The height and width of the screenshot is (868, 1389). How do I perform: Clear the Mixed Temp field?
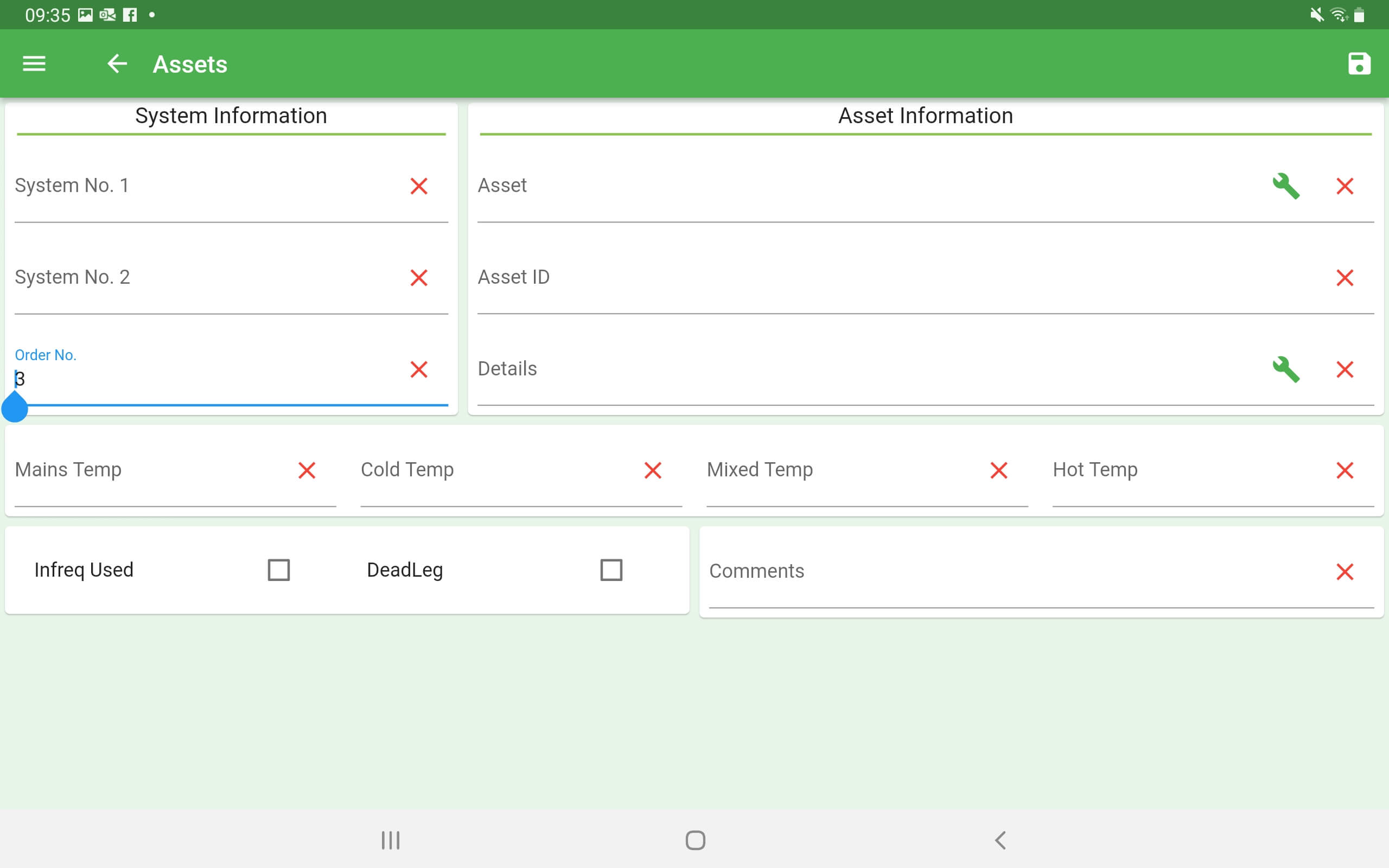click(x=999, y=471)
